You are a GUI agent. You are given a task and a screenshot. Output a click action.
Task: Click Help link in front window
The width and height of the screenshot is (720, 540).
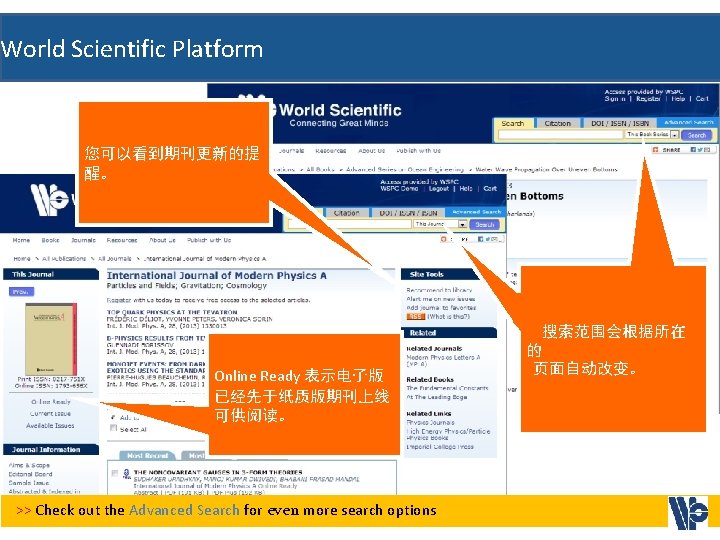click(x=466, y=189)
